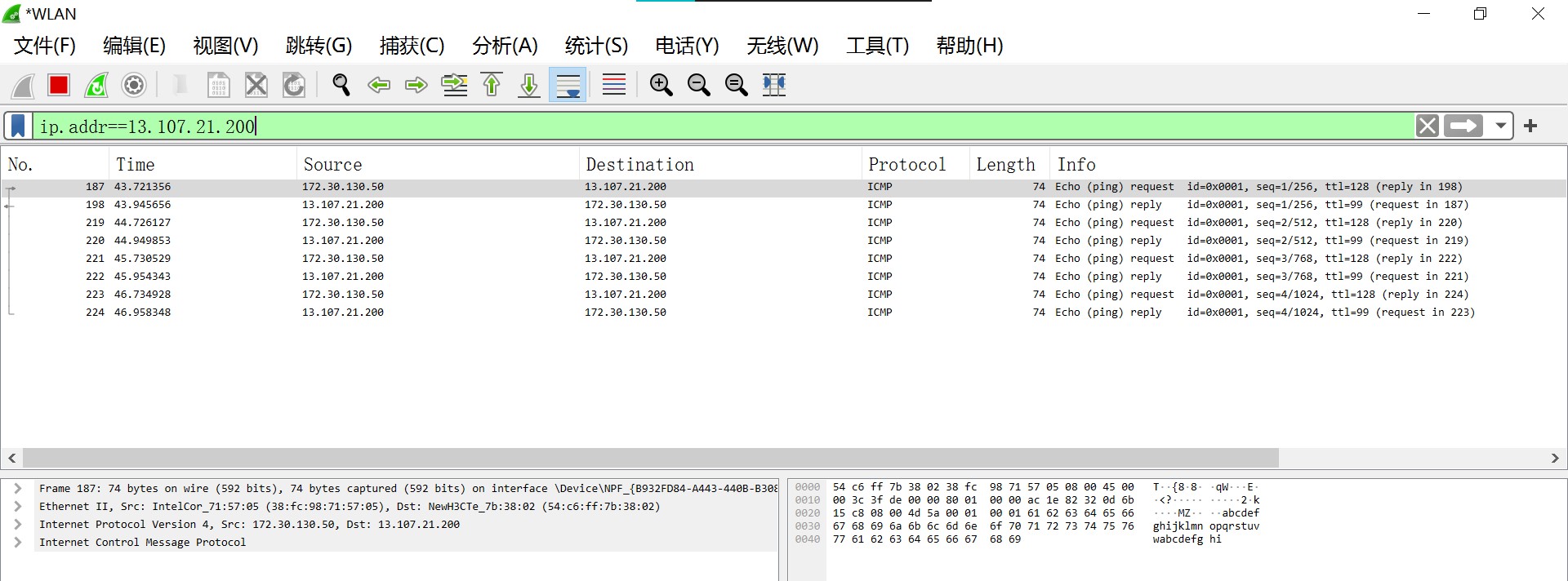Sort by Protocol column header

point(915,164)
